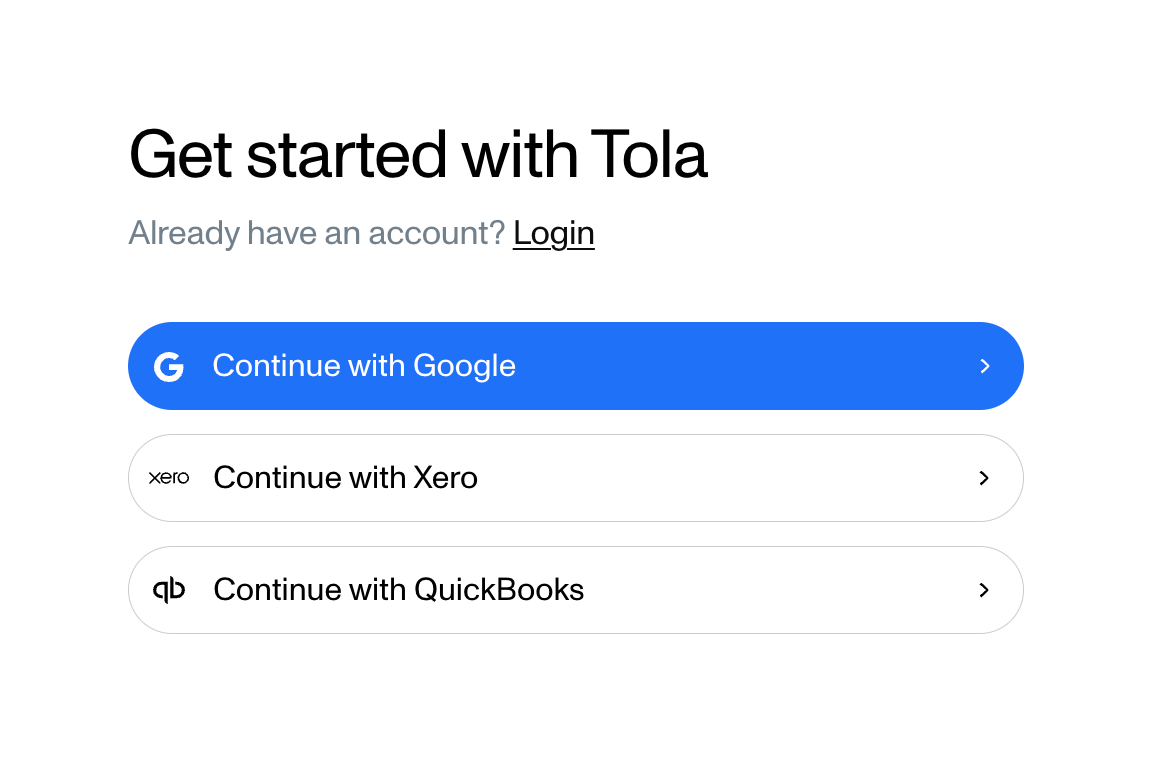Screen dimensions: 1152x762
Task: Click the chevron on Continue with QuickBooks
Action: pos(984,590)
